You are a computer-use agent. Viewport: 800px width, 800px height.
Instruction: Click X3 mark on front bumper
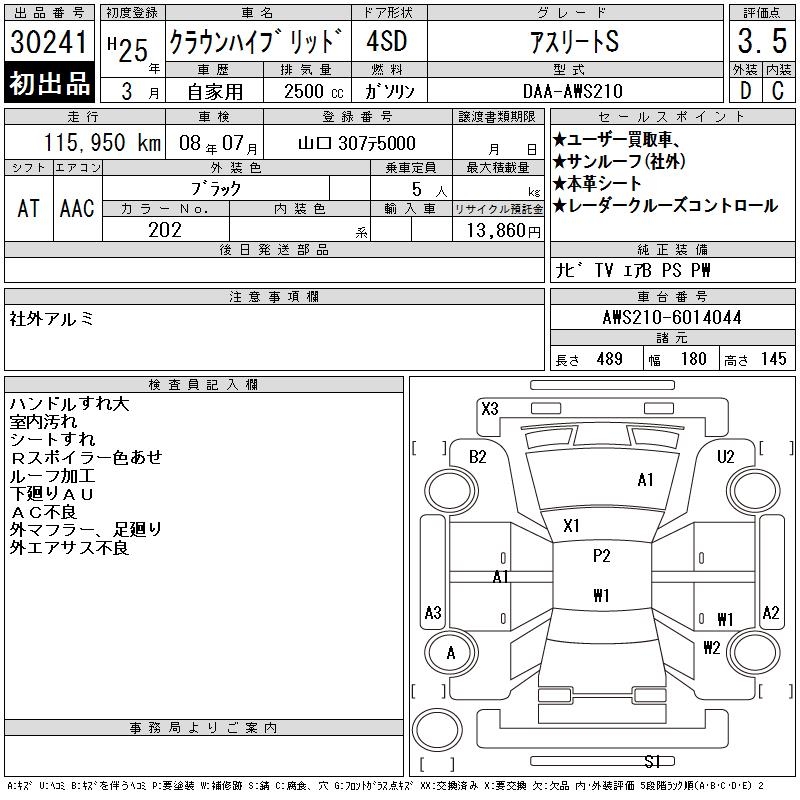tap(490, 409)
